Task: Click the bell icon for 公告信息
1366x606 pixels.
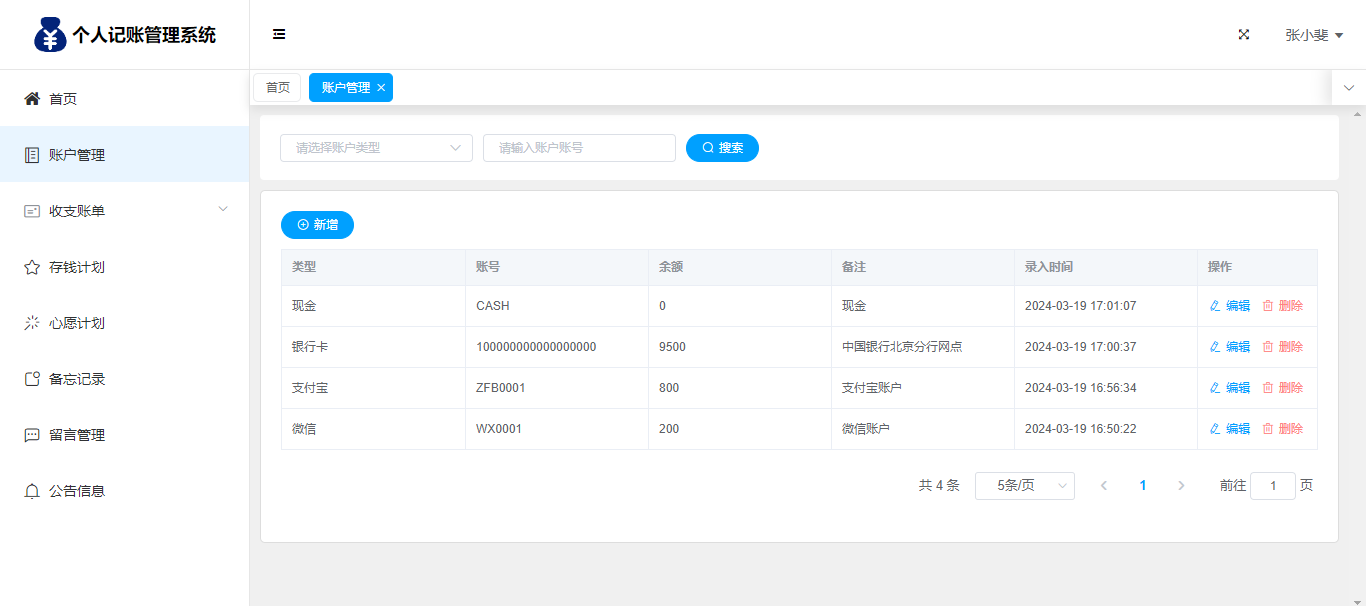Action: 32,491
